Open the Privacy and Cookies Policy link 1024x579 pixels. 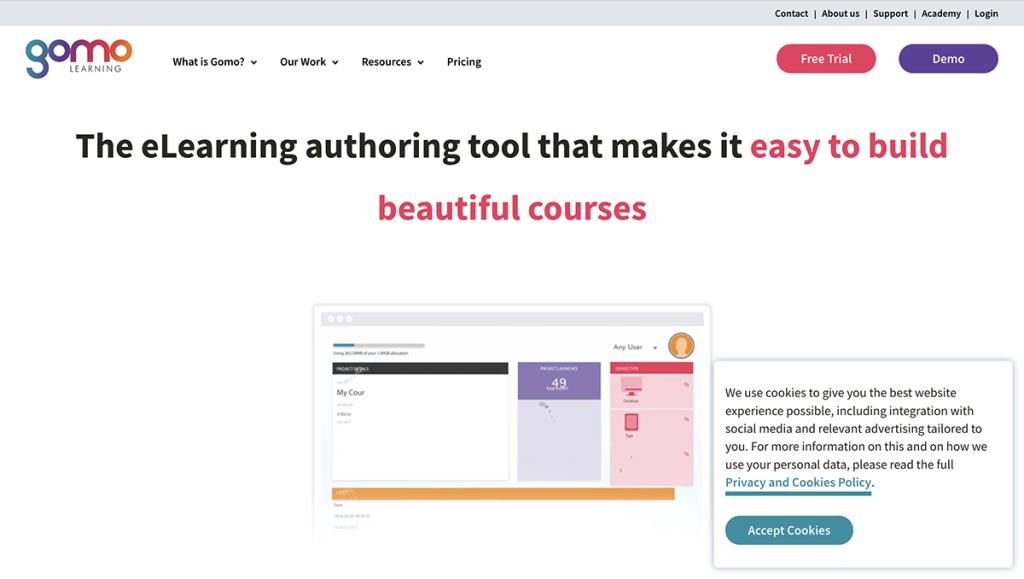tap(798, 482)
